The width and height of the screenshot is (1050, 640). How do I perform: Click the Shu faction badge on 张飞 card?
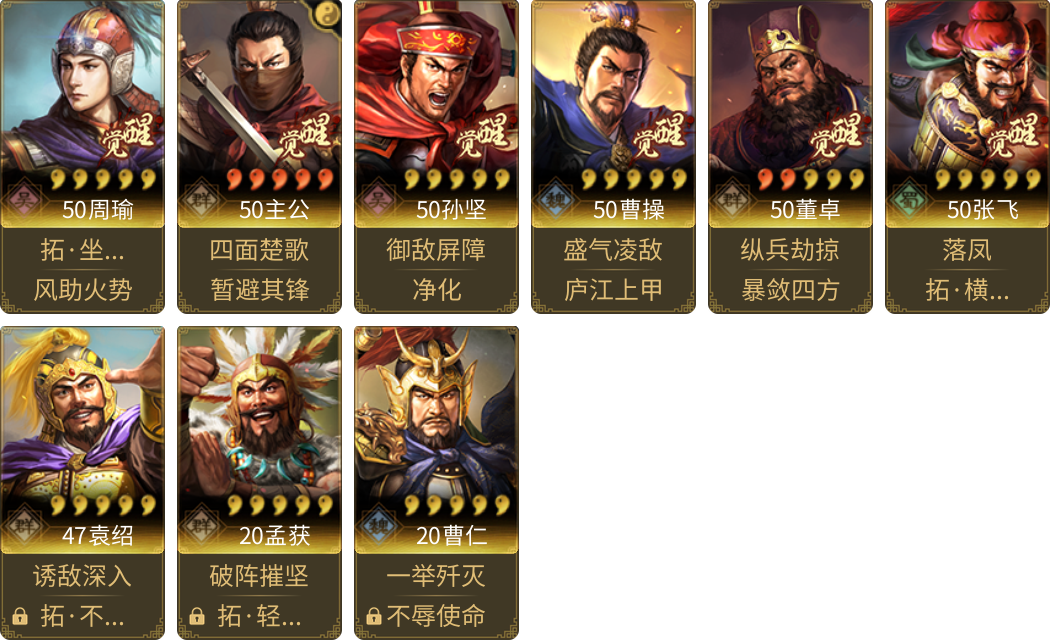tap(909, 199)
